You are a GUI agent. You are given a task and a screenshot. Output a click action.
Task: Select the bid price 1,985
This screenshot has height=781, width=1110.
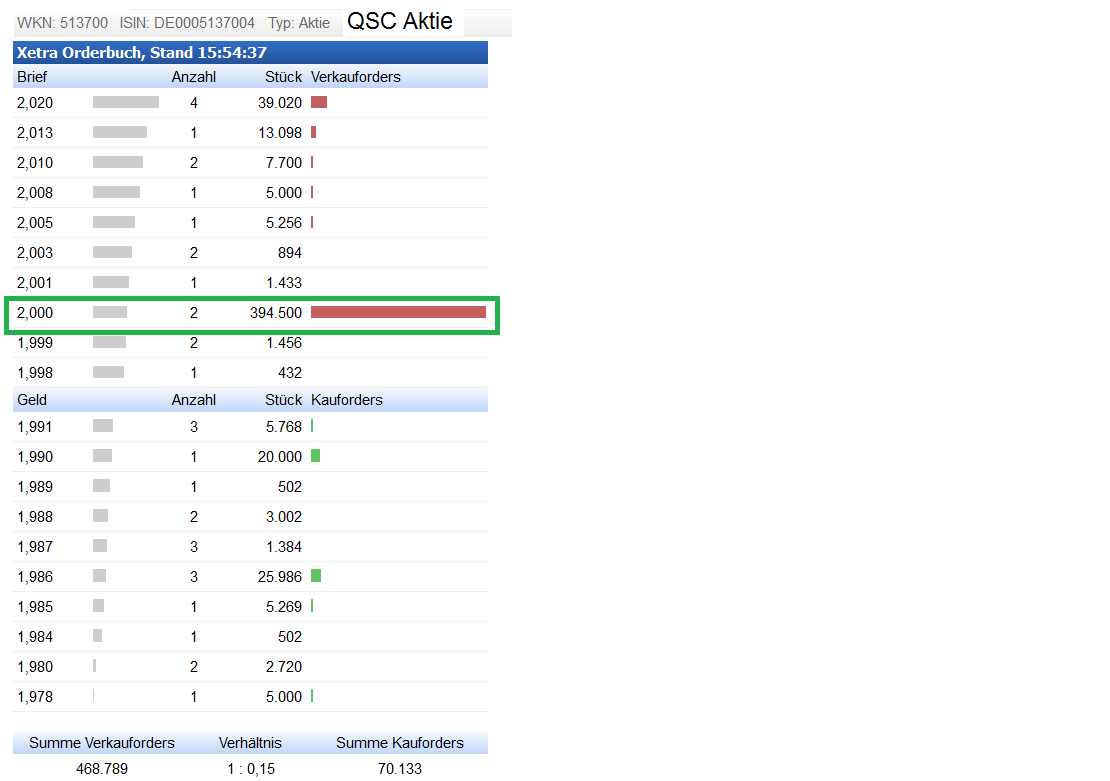[x=35, y=607]
